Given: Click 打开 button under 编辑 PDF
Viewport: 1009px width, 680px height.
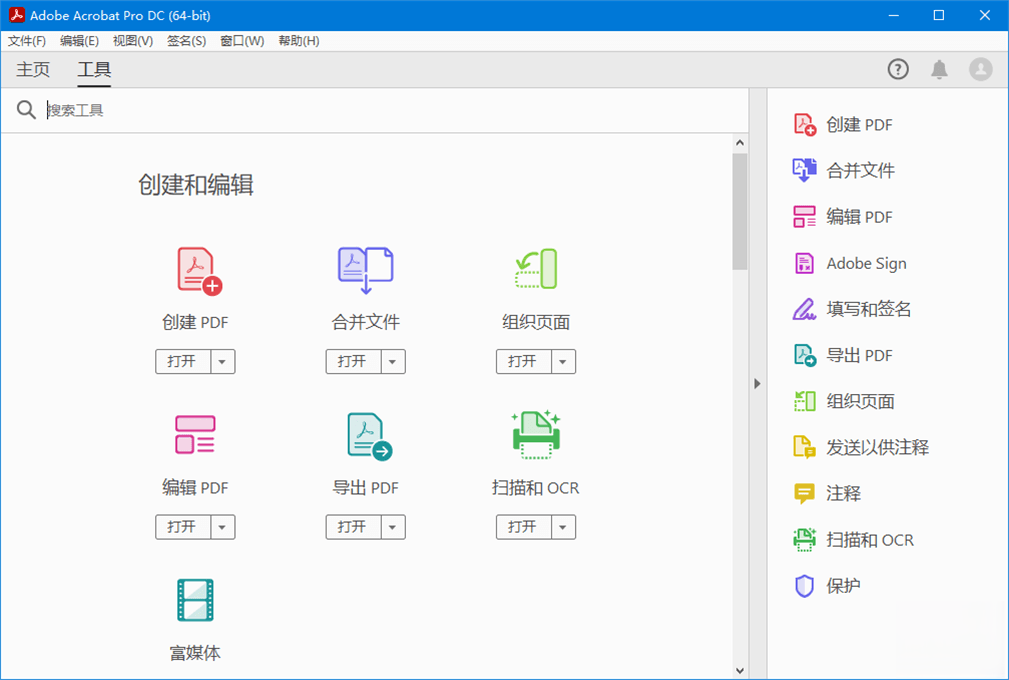Looking at the screenshot, I should pyautogui.click(x=183, y=527).
